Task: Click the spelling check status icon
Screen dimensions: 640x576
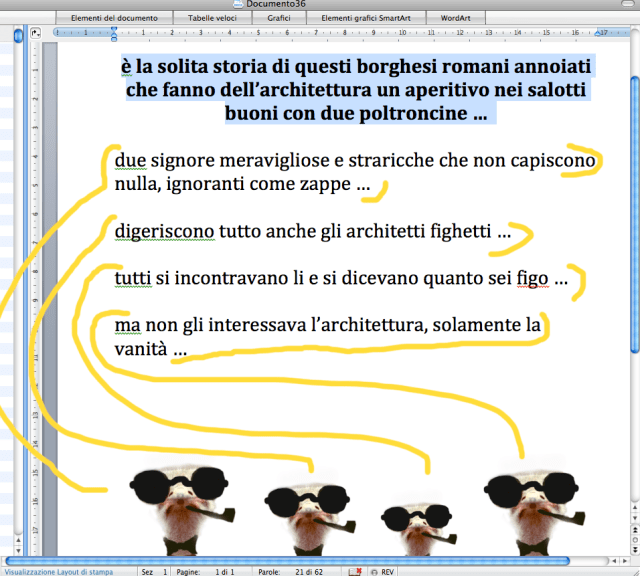Action: [357, 570]
